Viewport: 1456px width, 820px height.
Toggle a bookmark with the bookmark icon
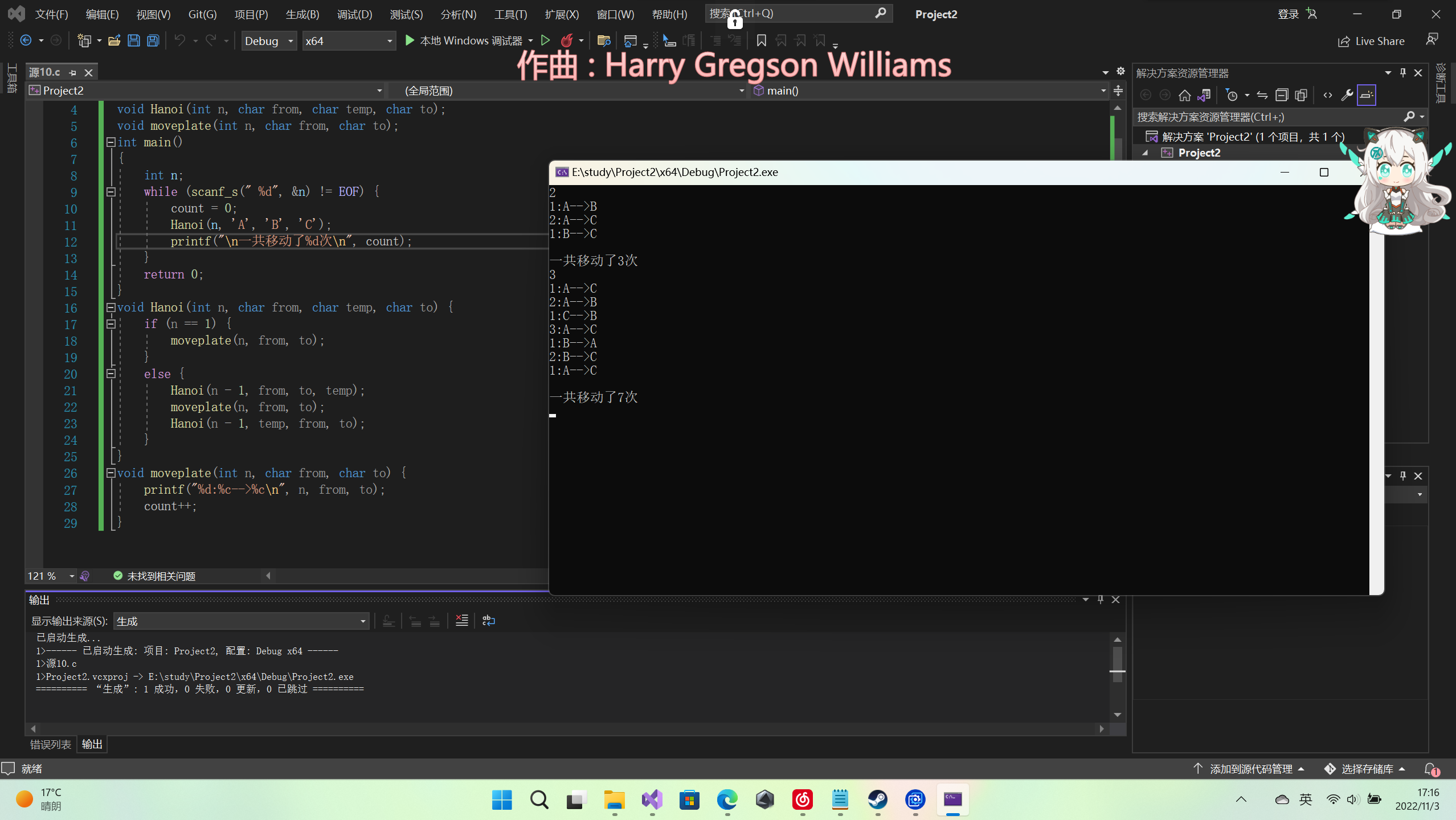point(761,40)
